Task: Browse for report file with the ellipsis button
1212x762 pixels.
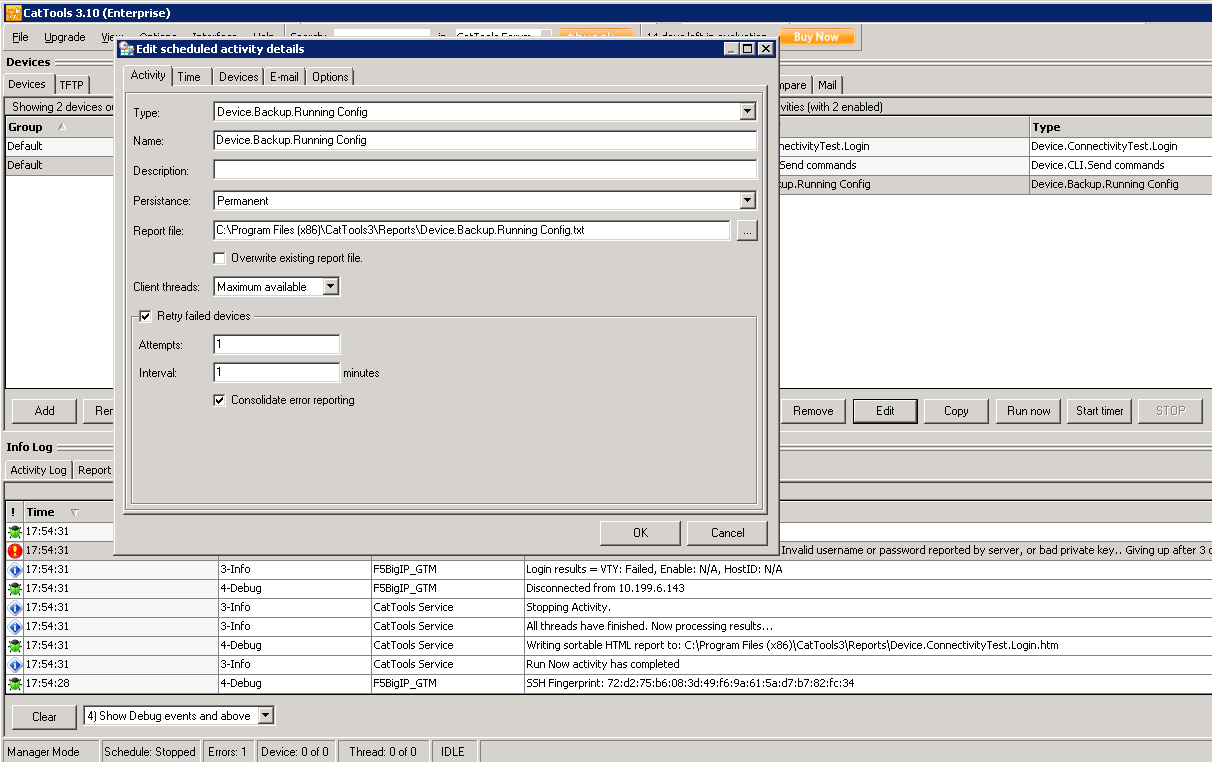Action: [x=747, y=231]
